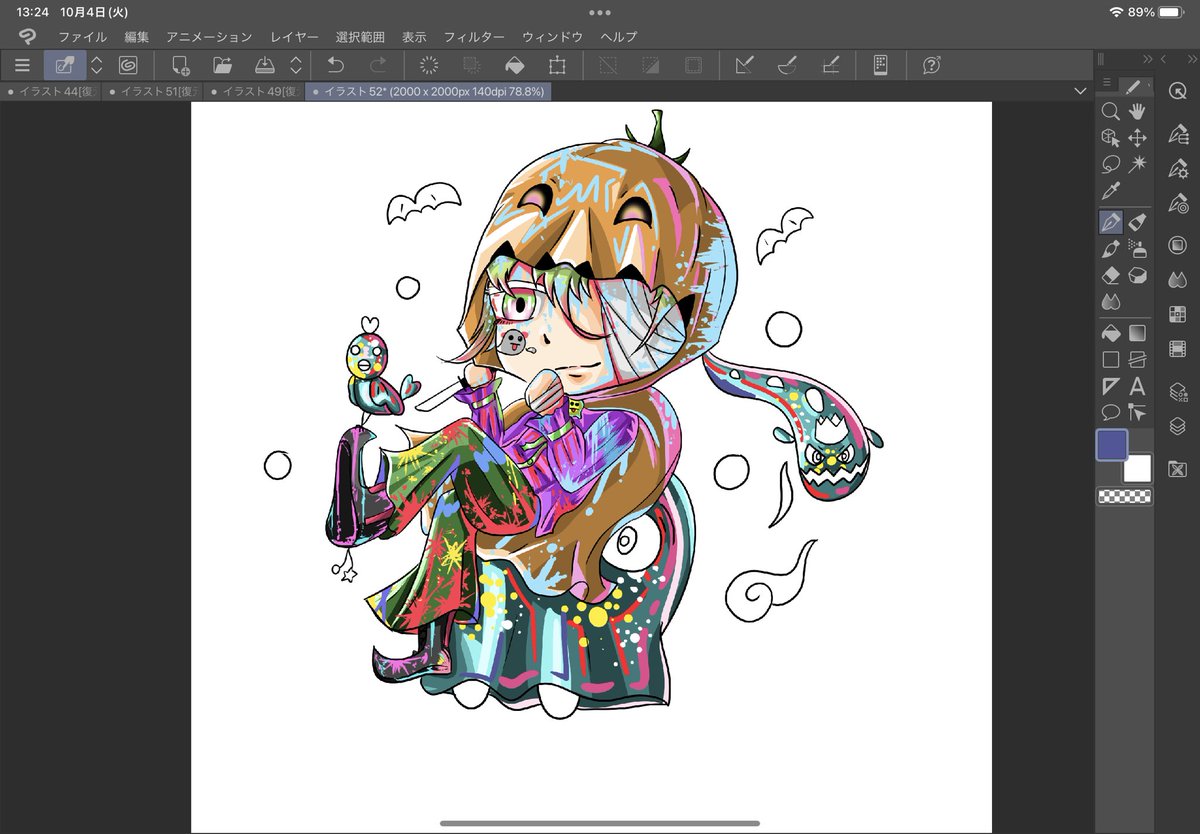The height and width of the screenshot is (834, 1200).
Task: Switch to イラスト 49 canvas tab
Action: (x=255, y=91)
